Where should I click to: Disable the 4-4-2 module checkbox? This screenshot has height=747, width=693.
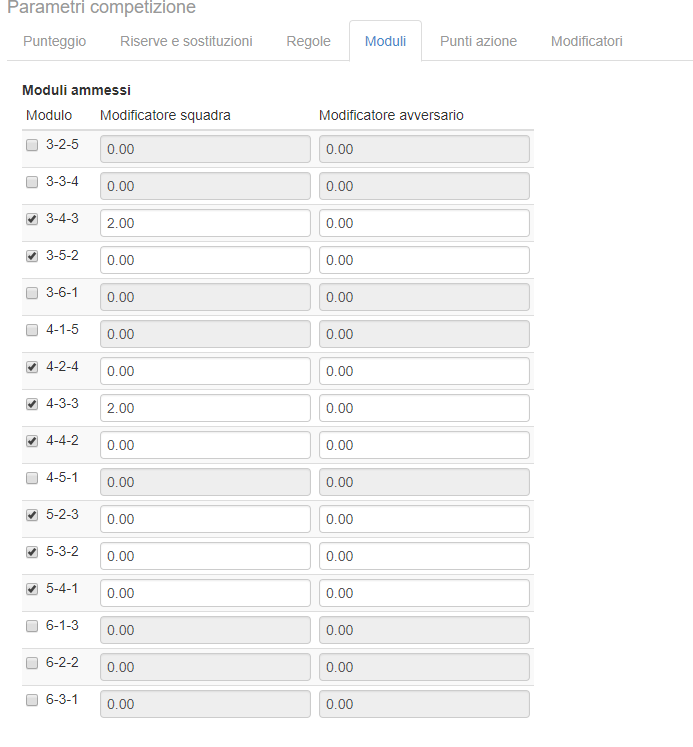32,441
